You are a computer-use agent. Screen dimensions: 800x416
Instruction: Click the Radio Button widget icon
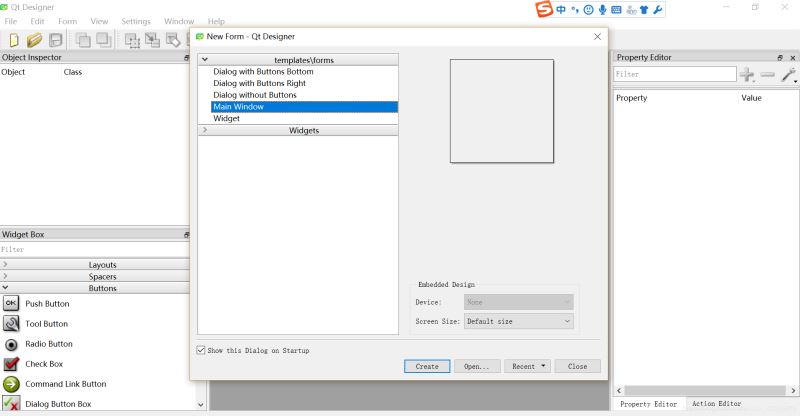tap(11, 344)
